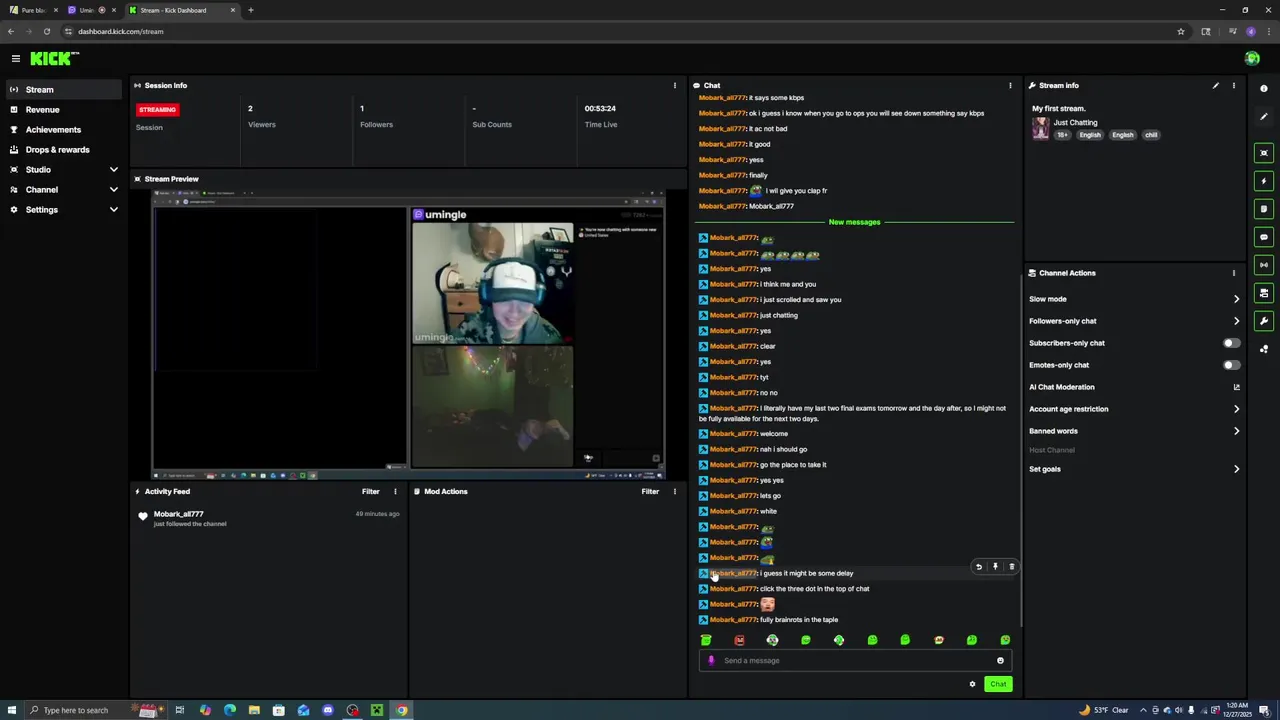Toggle the chat bubble panel icon in rail
This screenshot has width=1280, height=720.
tap(1264, 237)
